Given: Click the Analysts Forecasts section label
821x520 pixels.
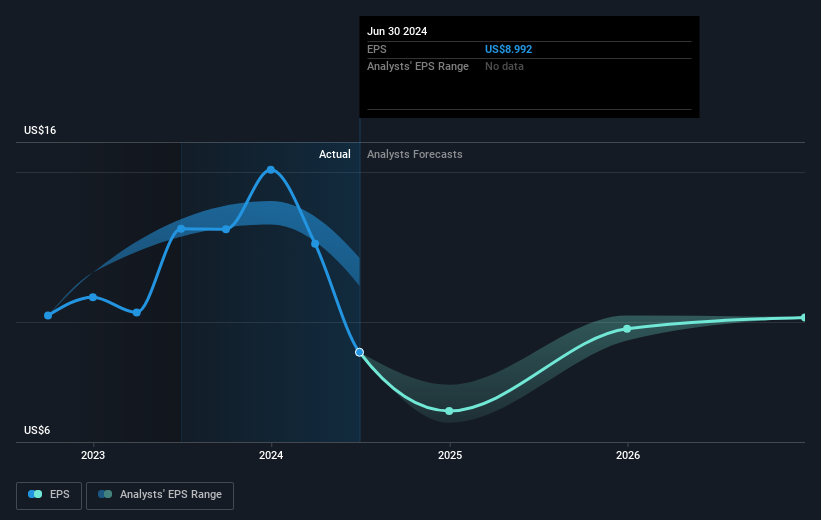Looking at the screenshot, I should click(415, 154).
